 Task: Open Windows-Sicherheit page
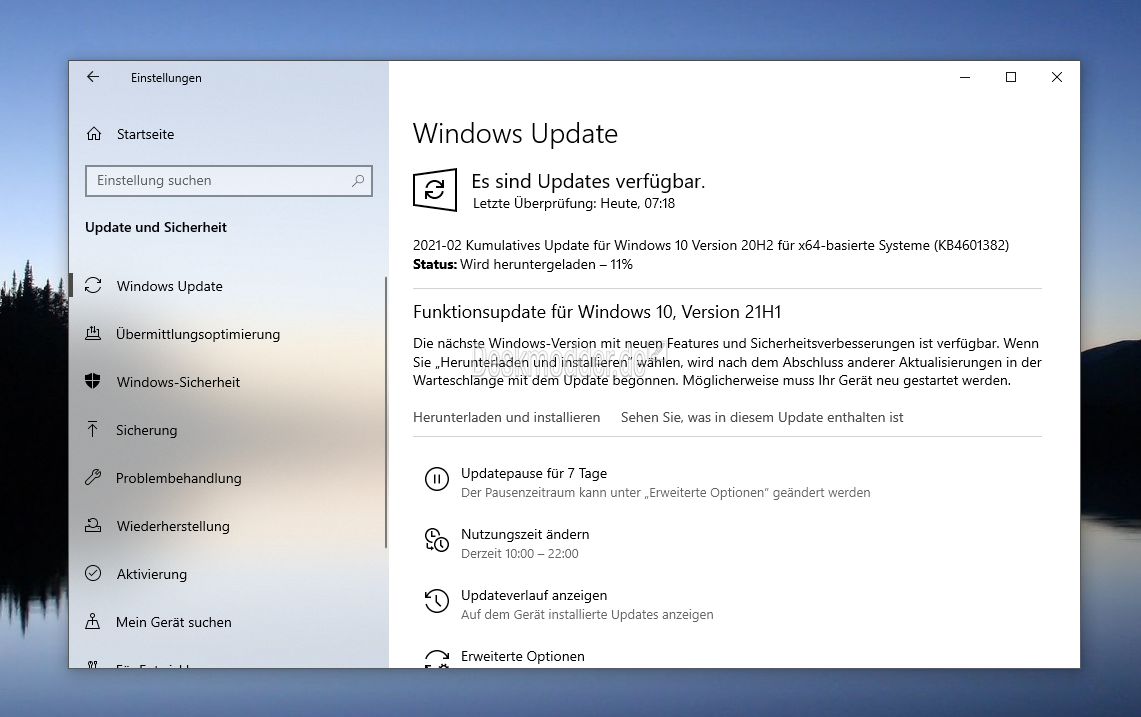coord(178,382)
